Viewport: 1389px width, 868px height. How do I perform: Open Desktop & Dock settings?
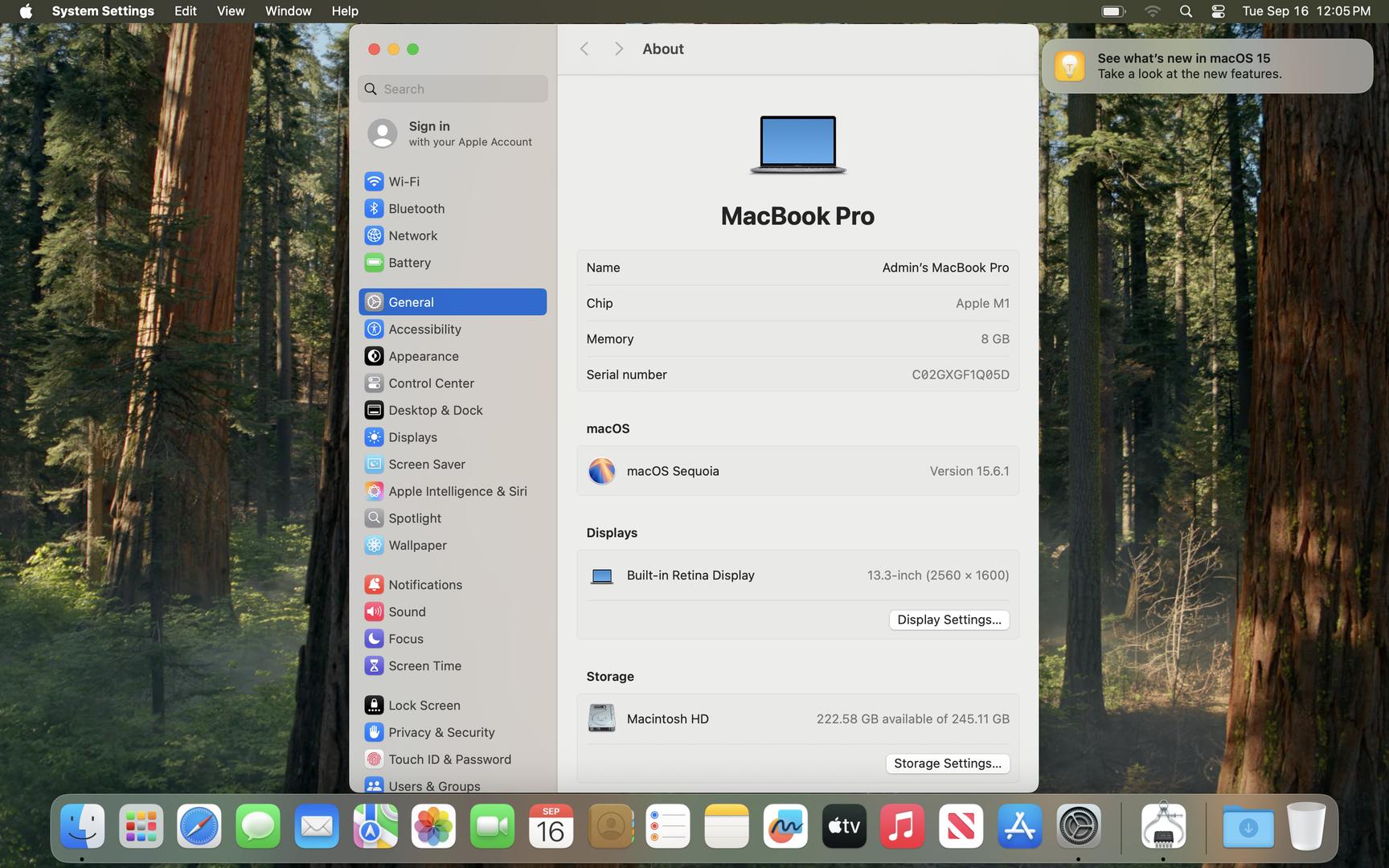coord(453,410)
